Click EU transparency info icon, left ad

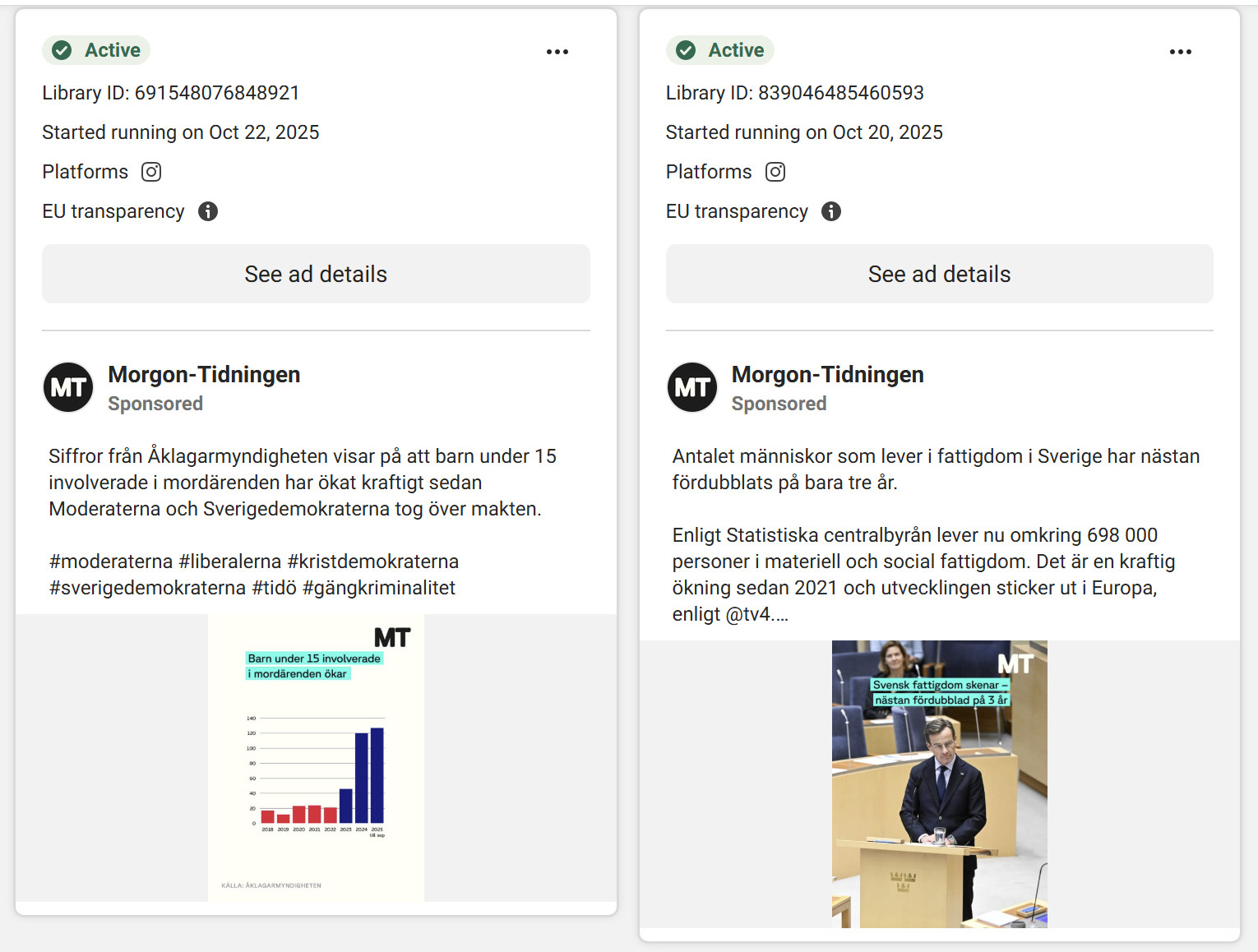pos(208,211)
